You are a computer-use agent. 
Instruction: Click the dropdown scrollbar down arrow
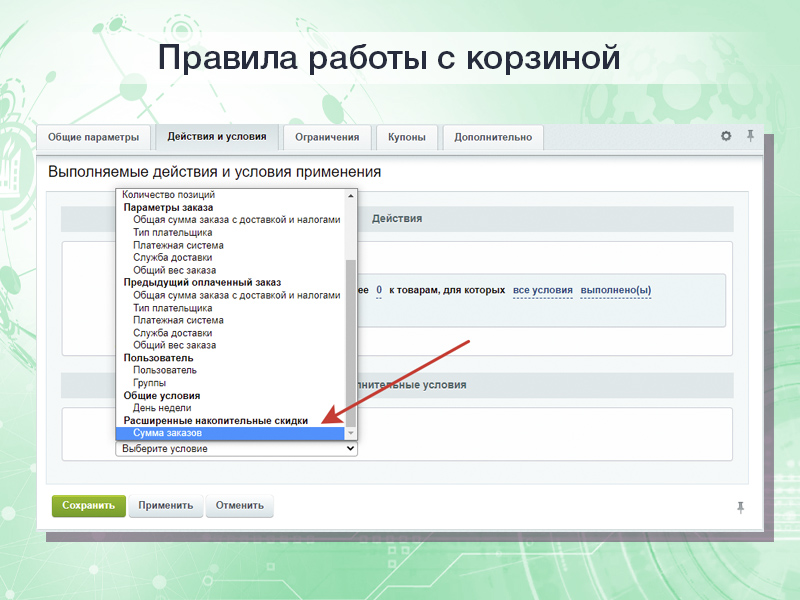348,434
